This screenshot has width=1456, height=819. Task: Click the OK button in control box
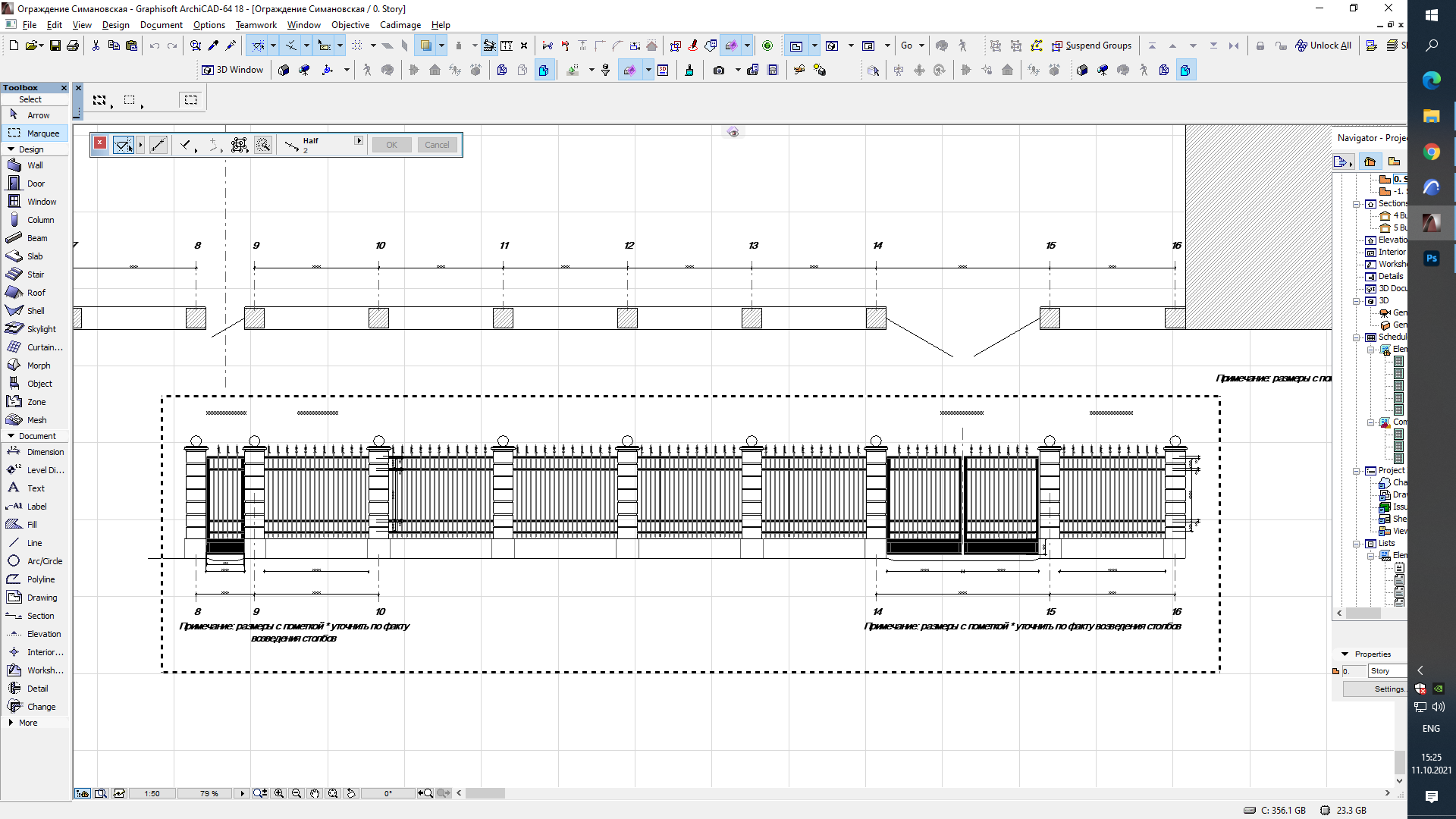(391, 145)
